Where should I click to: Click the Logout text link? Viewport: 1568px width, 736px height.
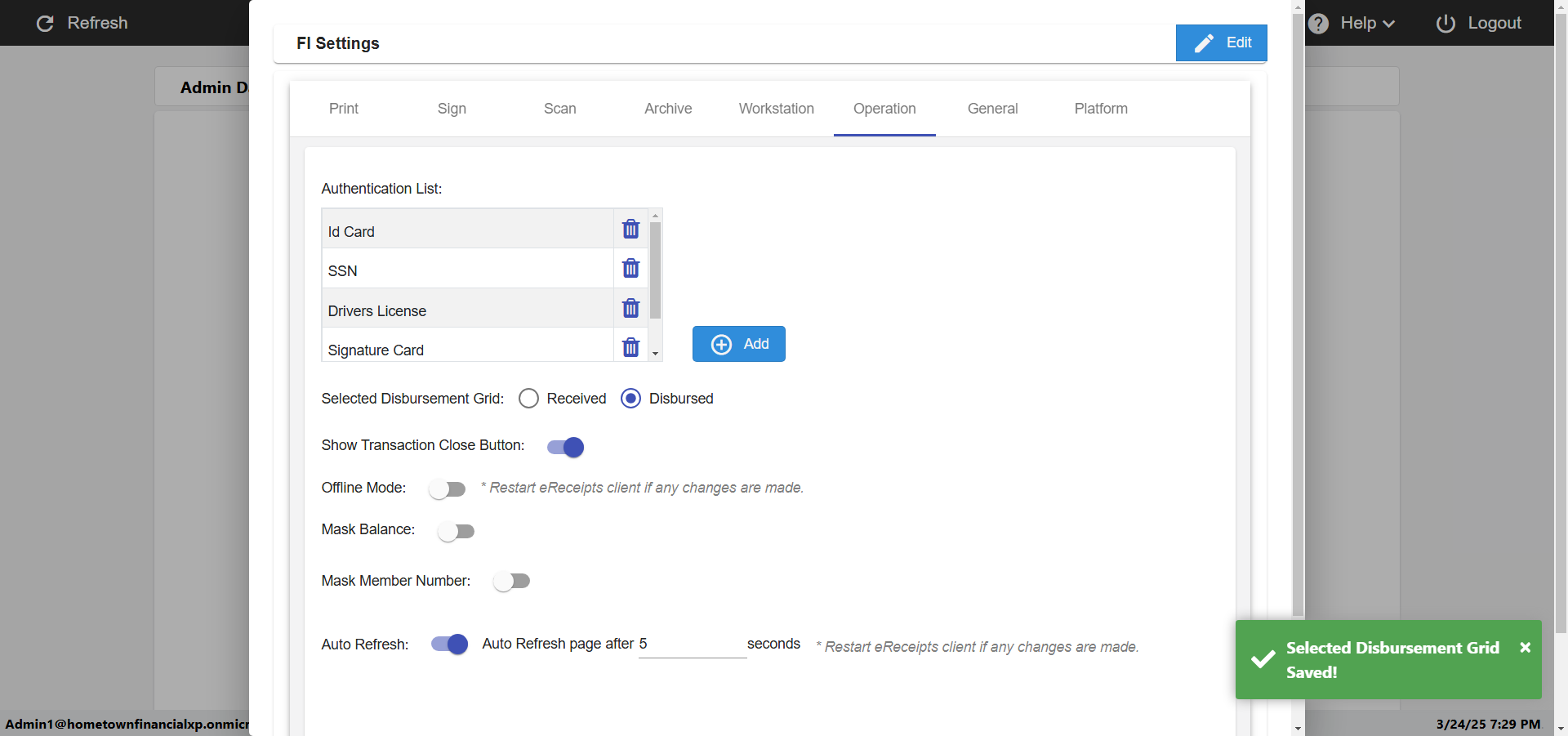click(x=1494, y=24)
